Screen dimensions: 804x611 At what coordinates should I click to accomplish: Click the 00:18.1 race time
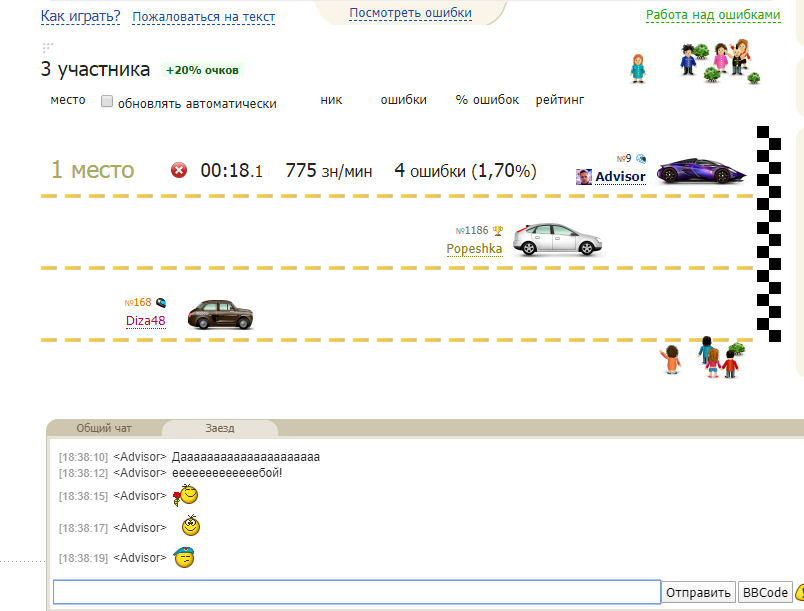[231, 170]
